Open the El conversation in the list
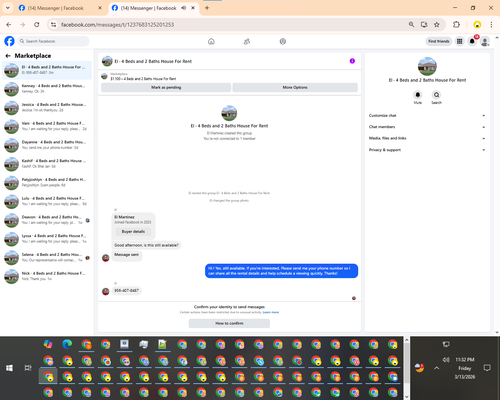The width and height of the screenshot is (500, 400). [47, 70]
